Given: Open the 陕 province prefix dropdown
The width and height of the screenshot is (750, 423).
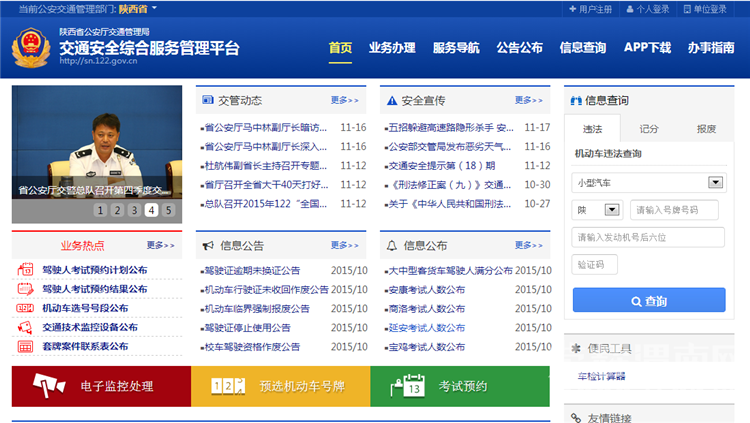Looking at the screenshot, I should (596, 210).
